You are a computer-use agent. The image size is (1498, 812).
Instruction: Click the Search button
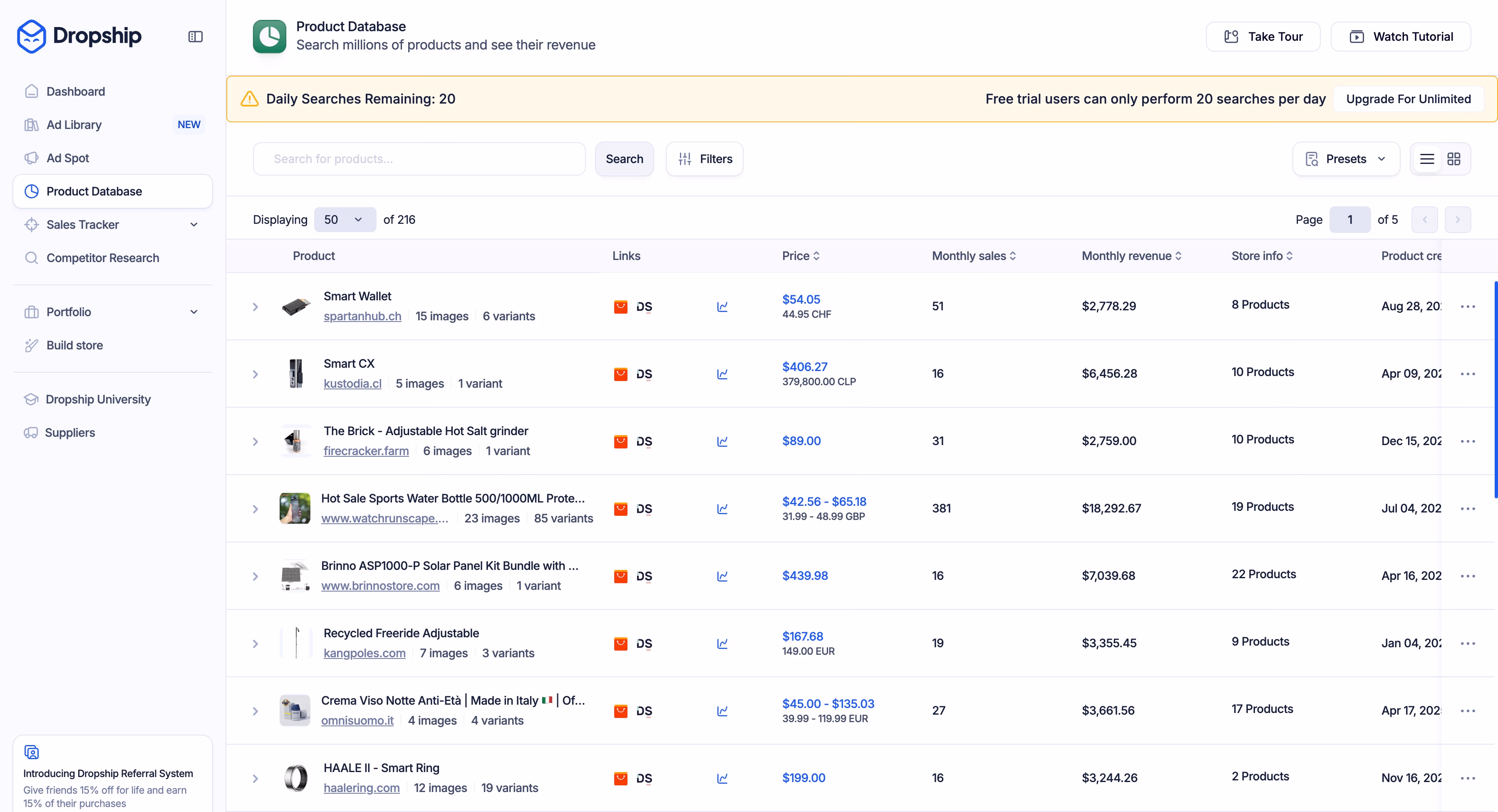(624, 158)
